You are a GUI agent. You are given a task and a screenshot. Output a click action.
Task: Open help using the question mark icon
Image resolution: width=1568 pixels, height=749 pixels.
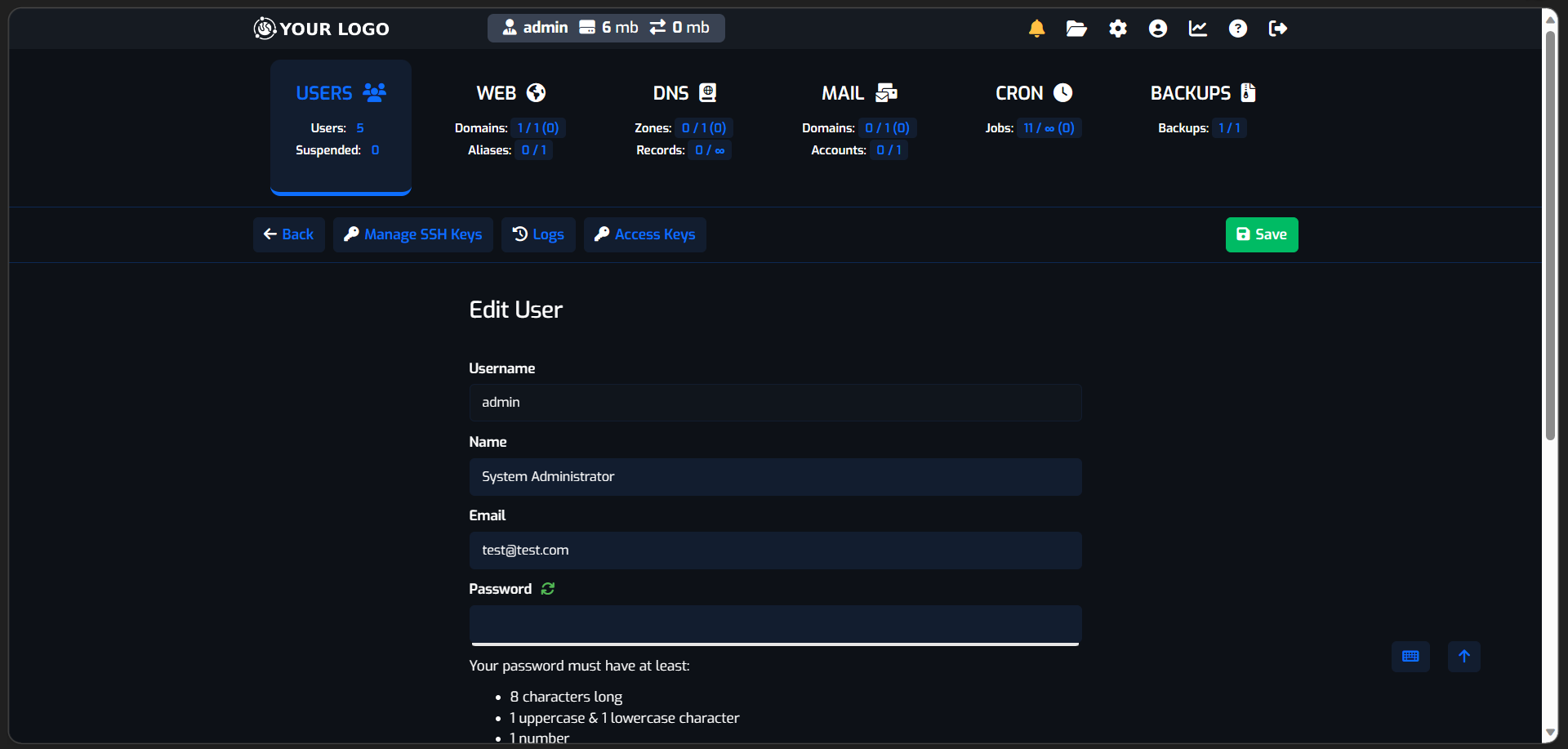coord(1238,28)
